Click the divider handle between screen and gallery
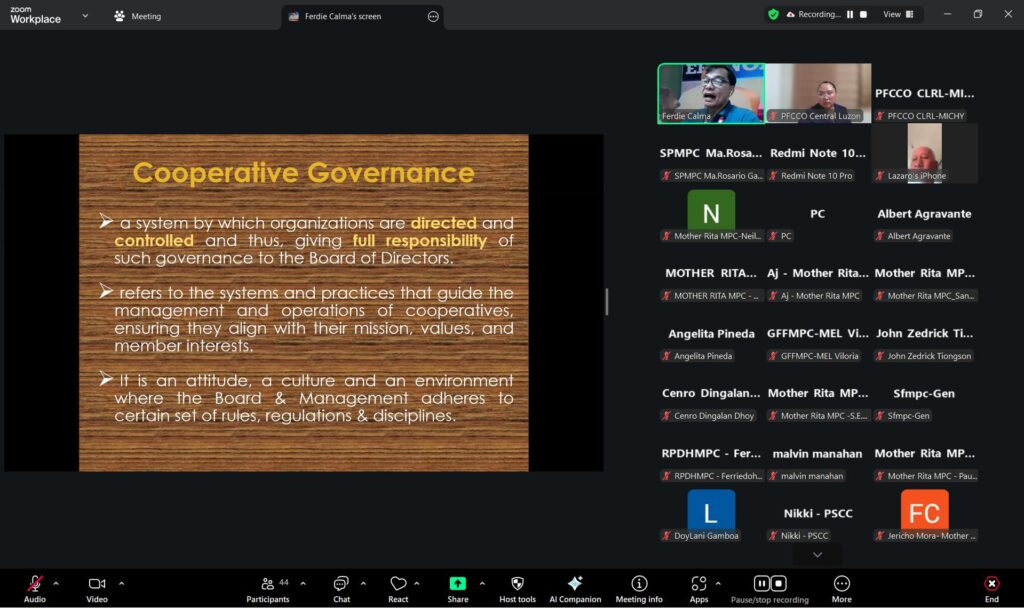1024x608 pixels. 606,301
